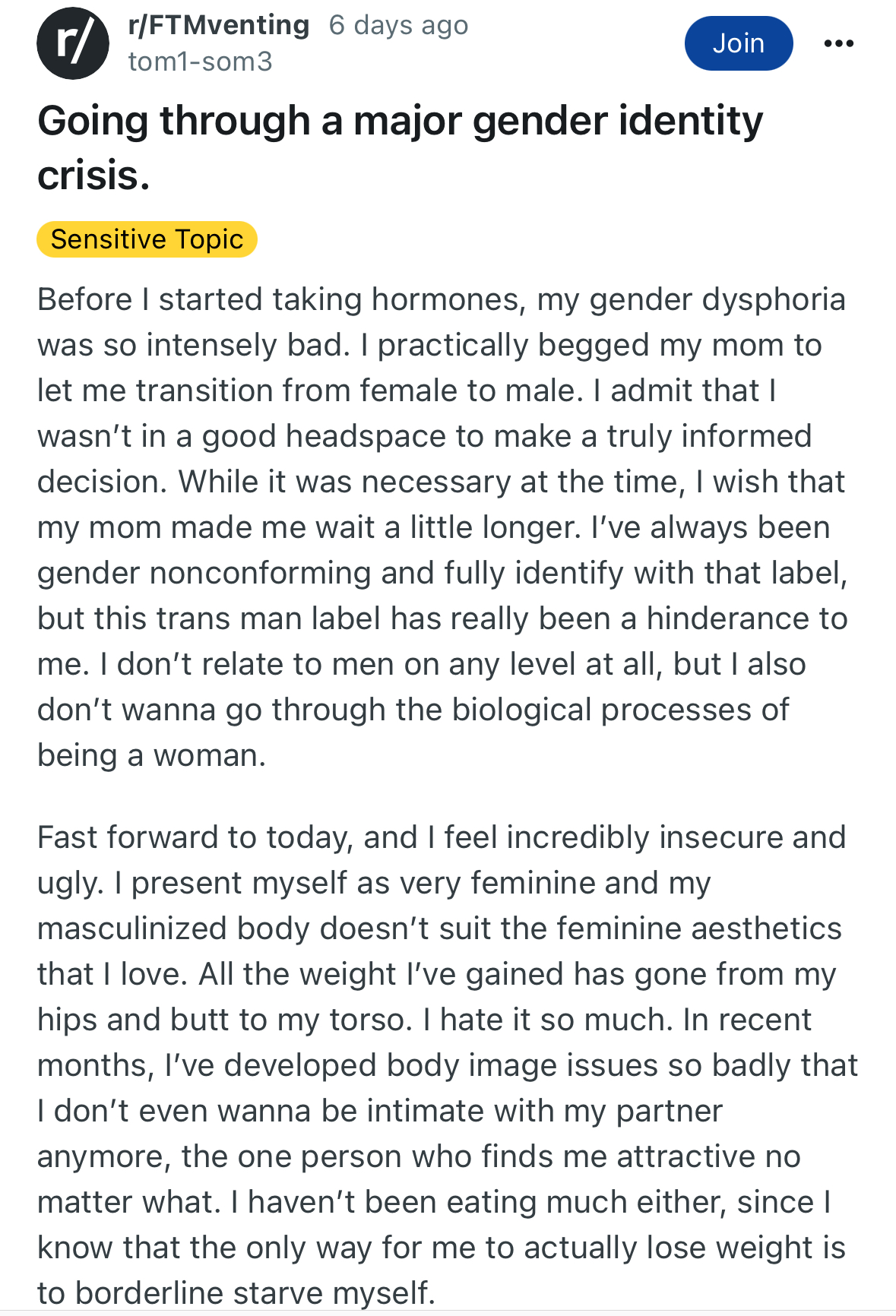The width and height of the screenshot is (896, 1316).
Task: Select the yellow Sensitive Topic flair
Action: point(147,239)
